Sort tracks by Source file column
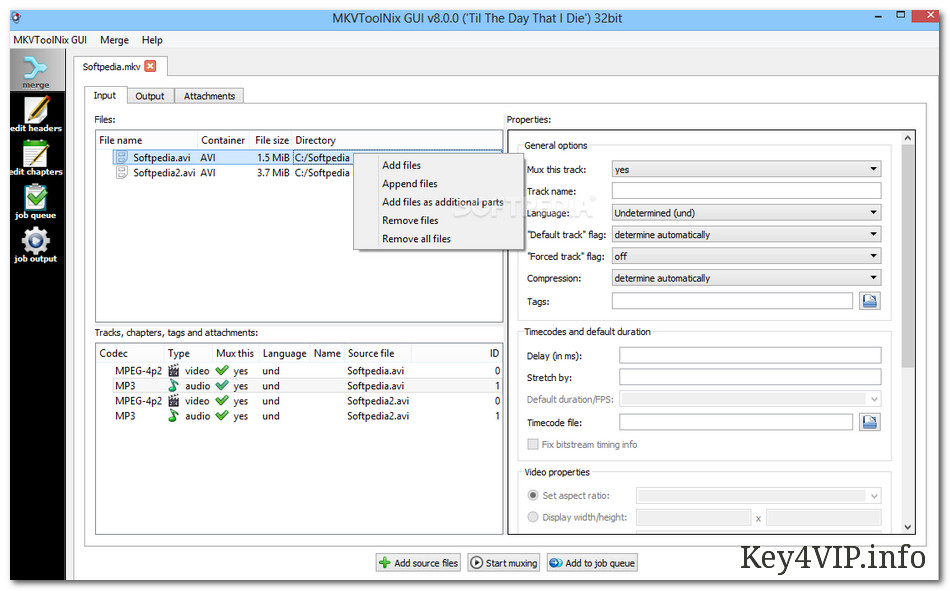 (x=377, y=353)
